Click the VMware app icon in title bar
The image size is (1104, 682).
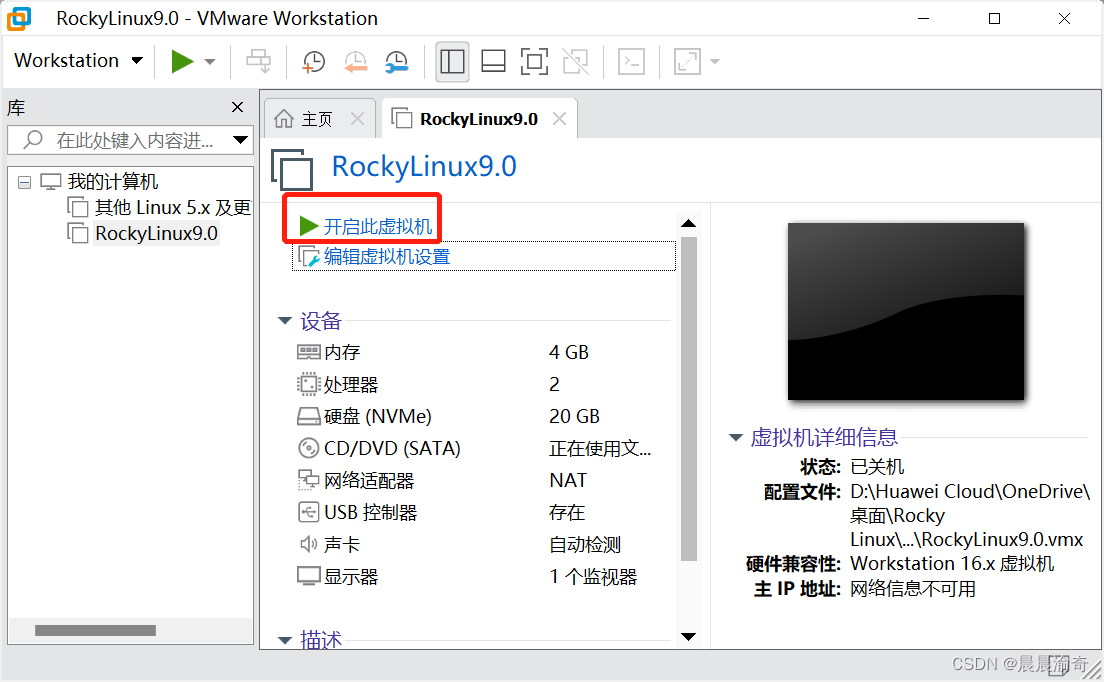[19, 18]
